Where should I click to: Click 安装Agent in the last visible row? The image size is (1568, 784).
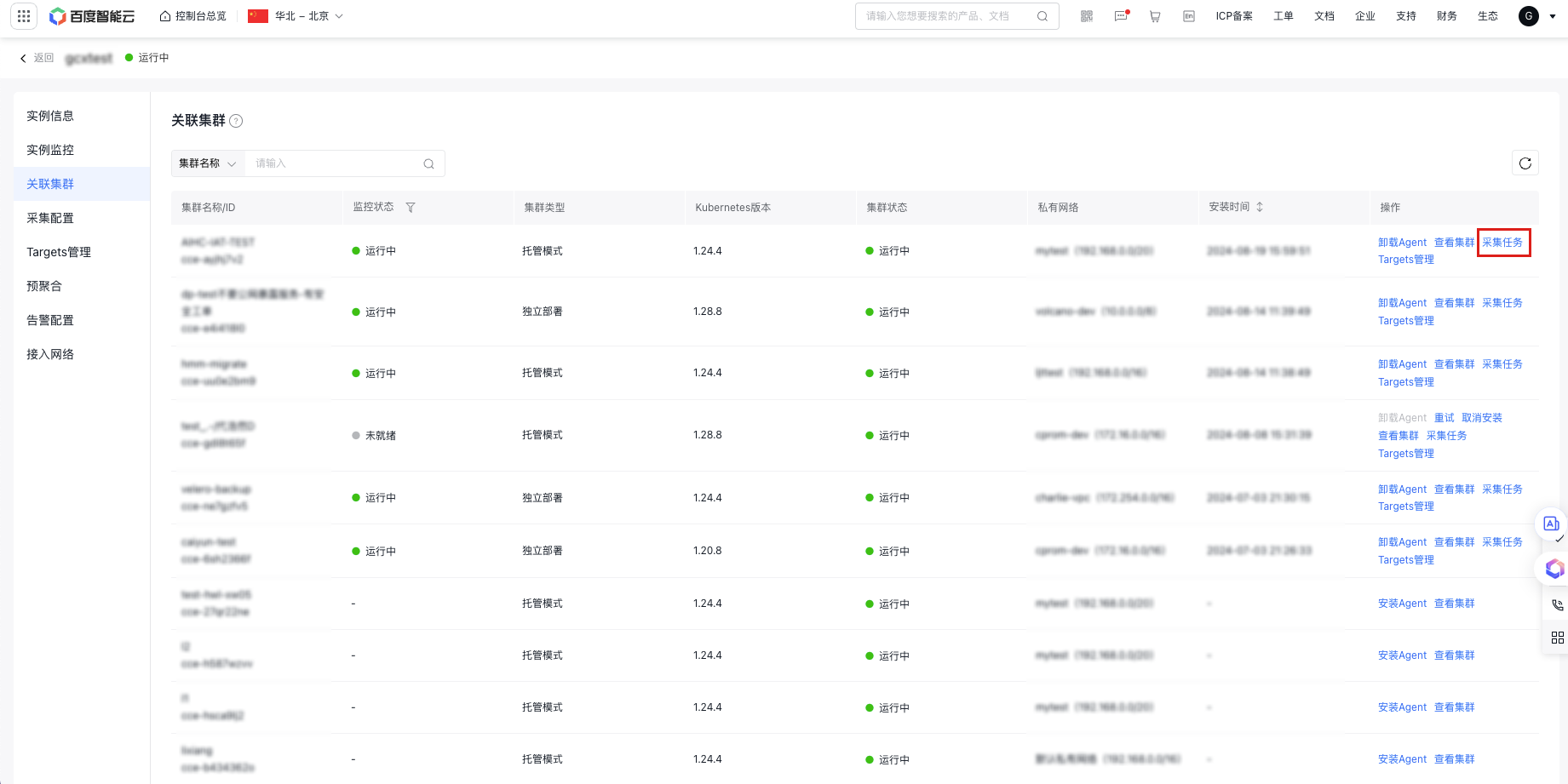pos(1402,759)
